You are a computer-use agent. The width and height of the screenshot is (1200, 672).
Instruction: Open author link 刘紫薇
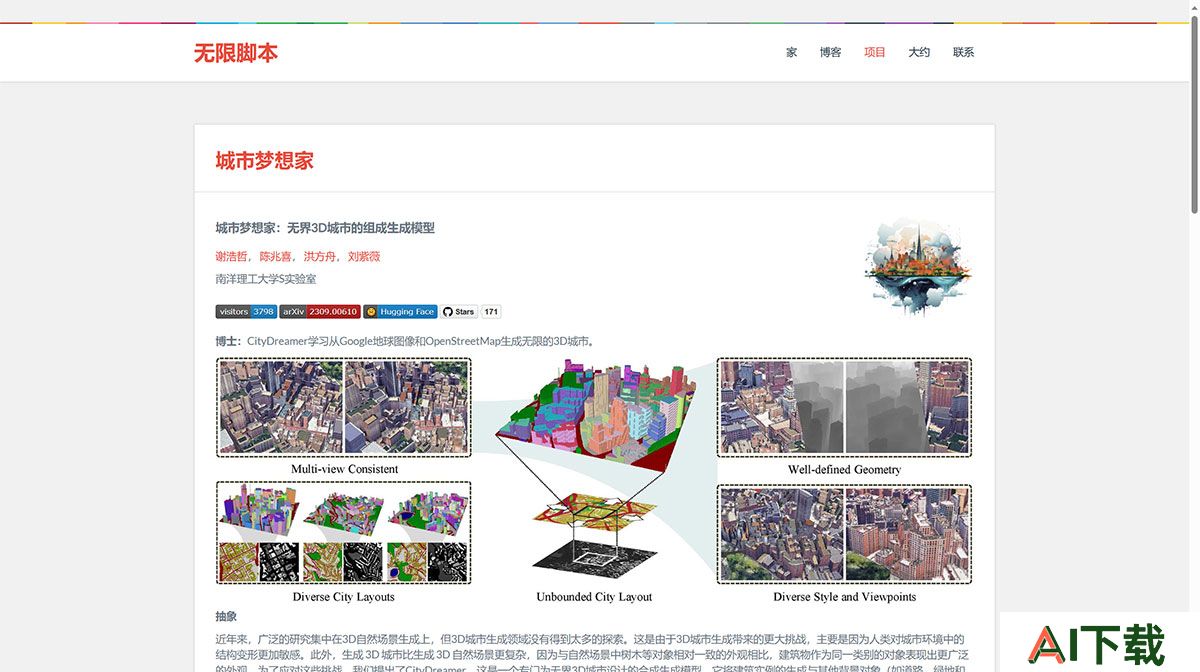tap(364, 256)
